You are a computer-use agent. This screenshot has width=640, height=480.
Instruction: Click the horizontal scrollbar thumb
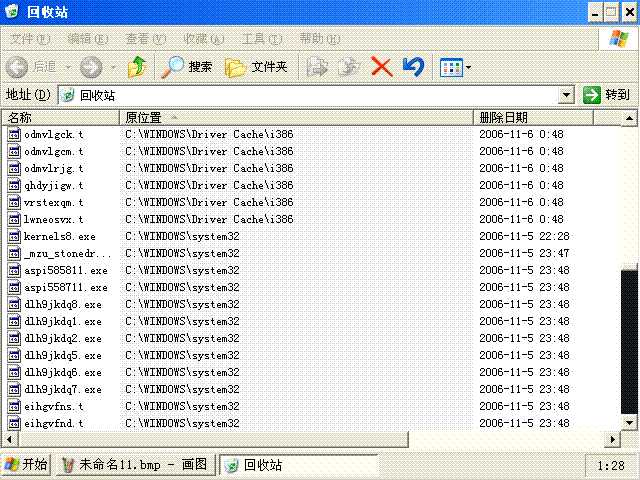click(213, 440)
